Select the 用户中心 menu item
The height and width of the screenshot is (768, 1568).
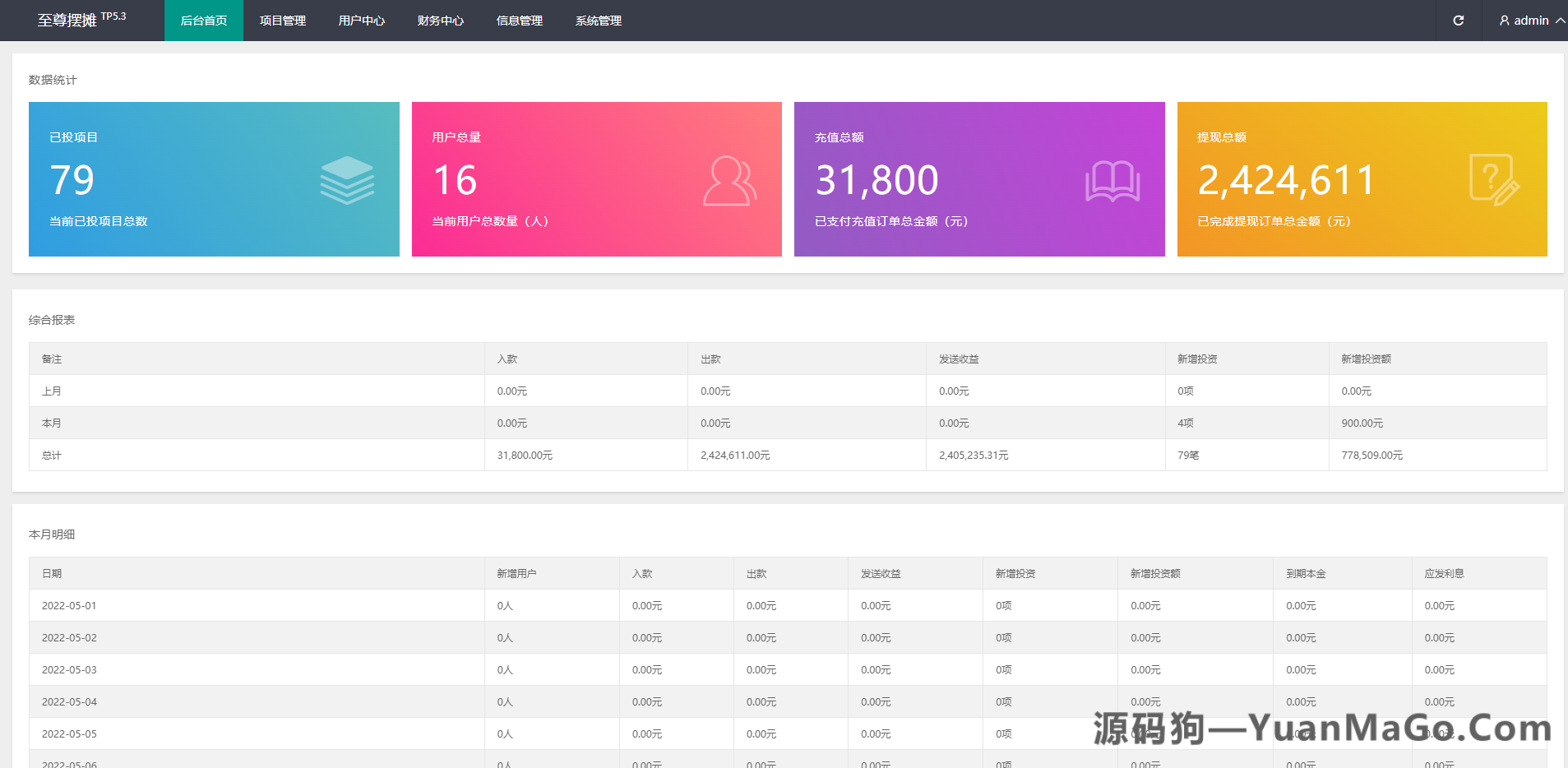361,21
